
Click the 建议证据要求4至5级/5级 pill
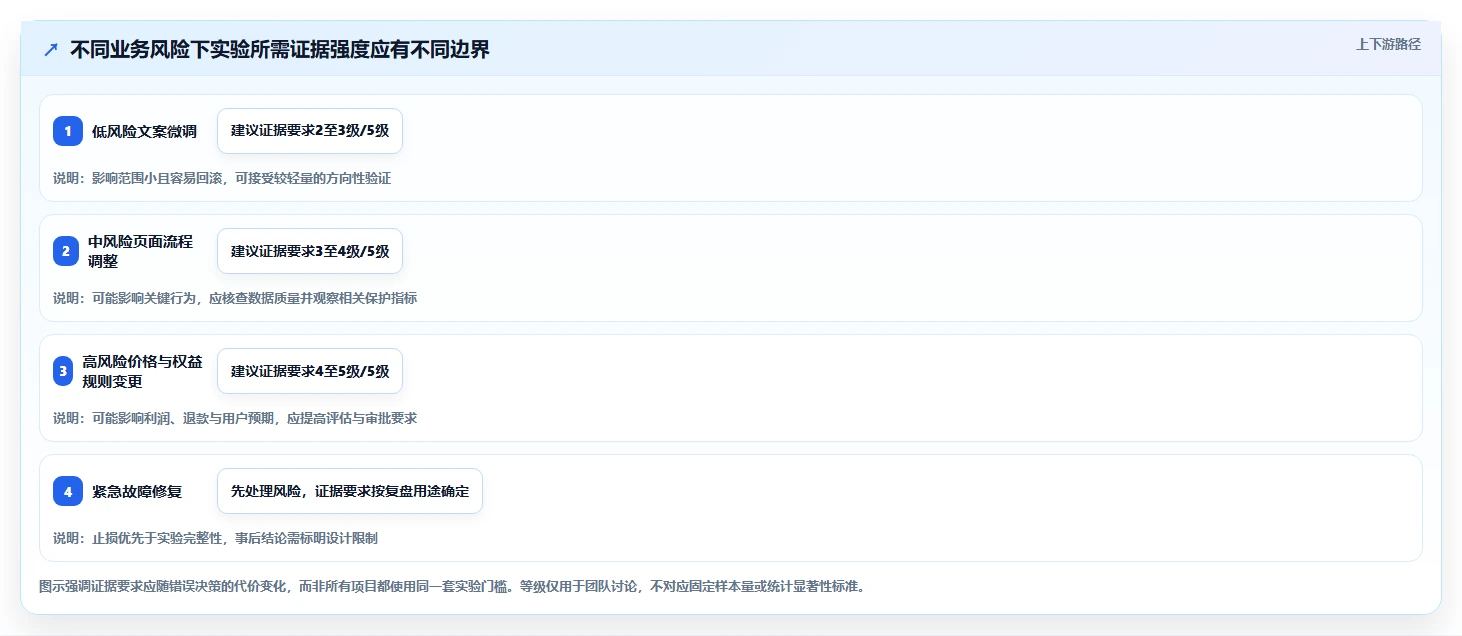(310, 371)
